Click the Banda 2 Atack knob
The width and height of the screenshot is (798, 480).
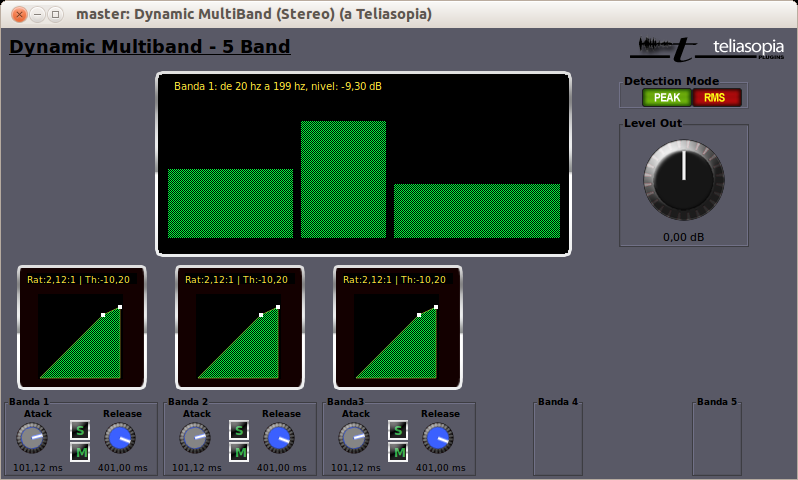tap(195, 438)
